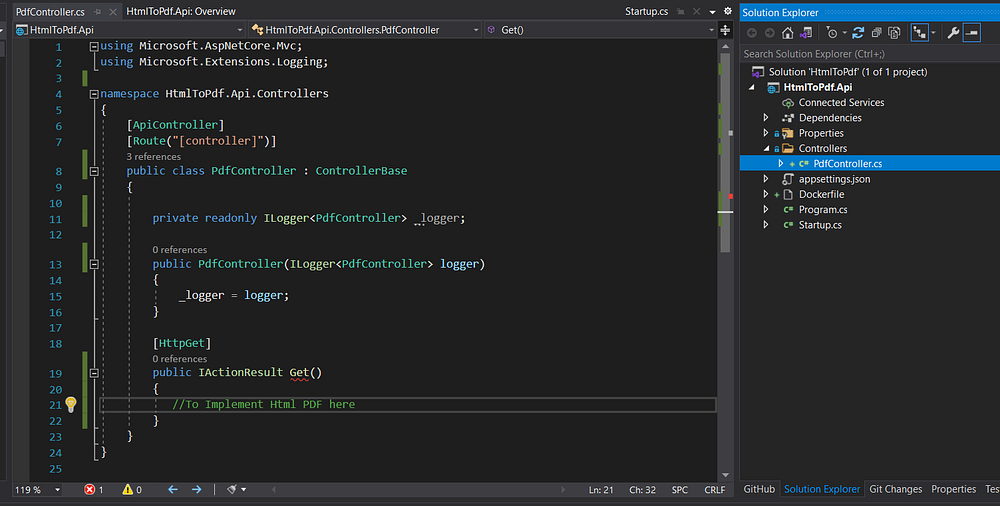Viewport: 1000px width, 506px height.
Task: Click the Home icon in Solution Explorer
Action: click(x=788, y=33)
